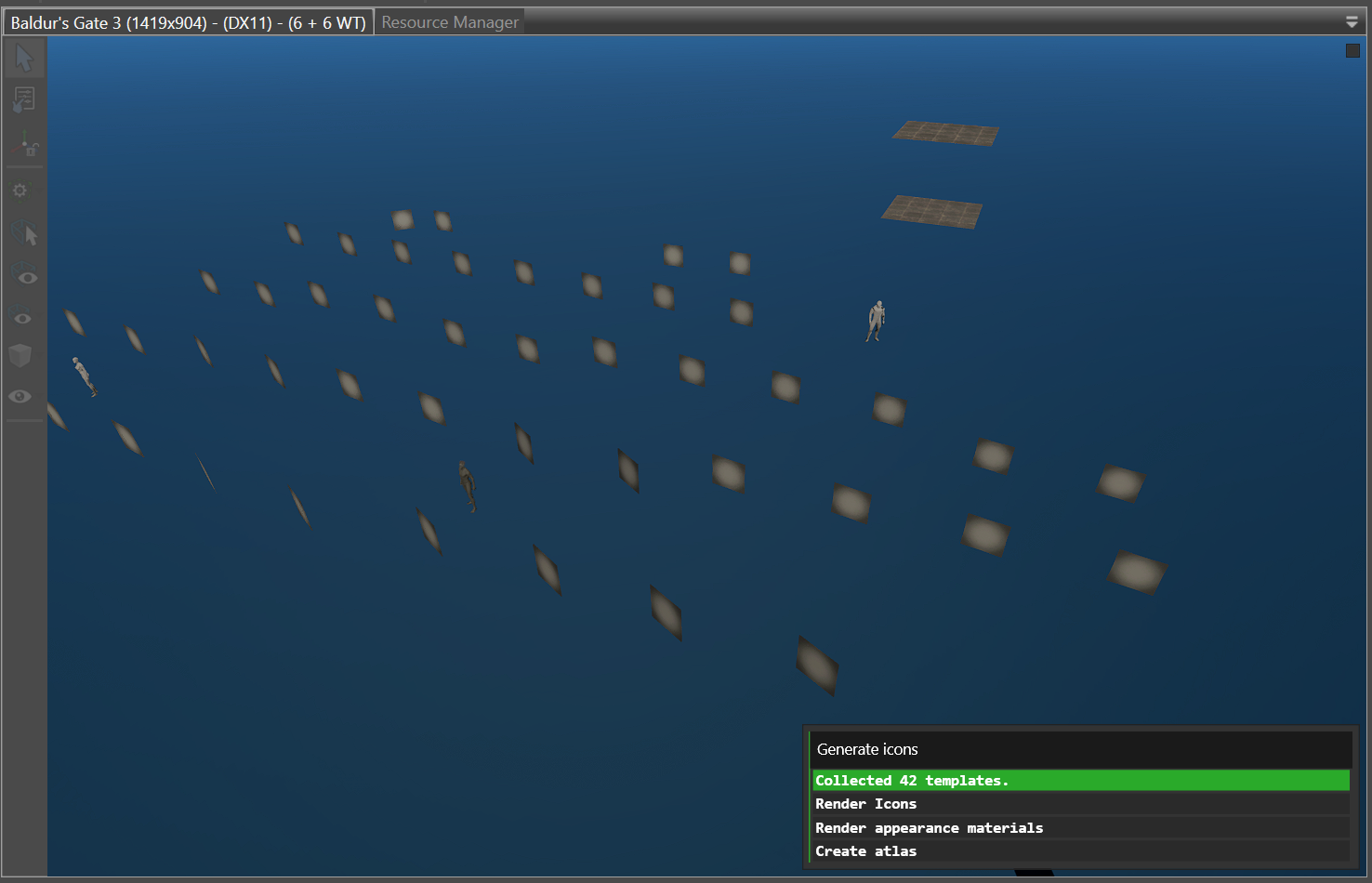Toggle the wireframe cube eye visibility
1372x883 pixels.
click(x=24, y=275)
